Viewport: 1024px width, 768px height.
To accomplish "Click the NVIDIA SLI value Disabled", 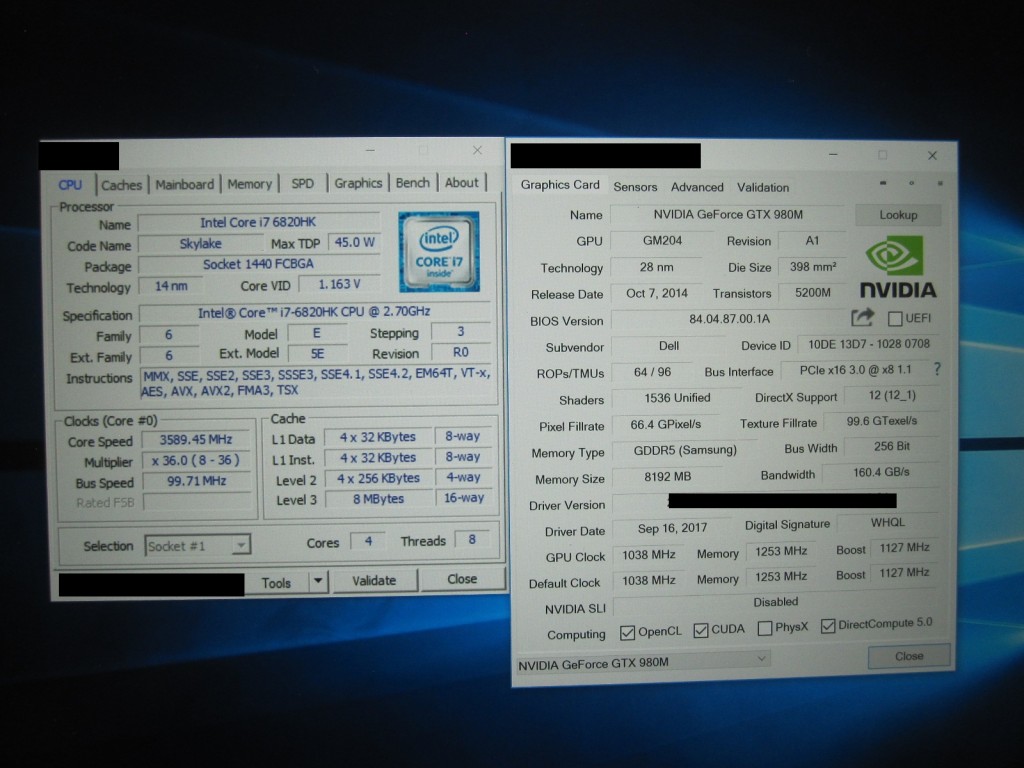I will (776, 602).
